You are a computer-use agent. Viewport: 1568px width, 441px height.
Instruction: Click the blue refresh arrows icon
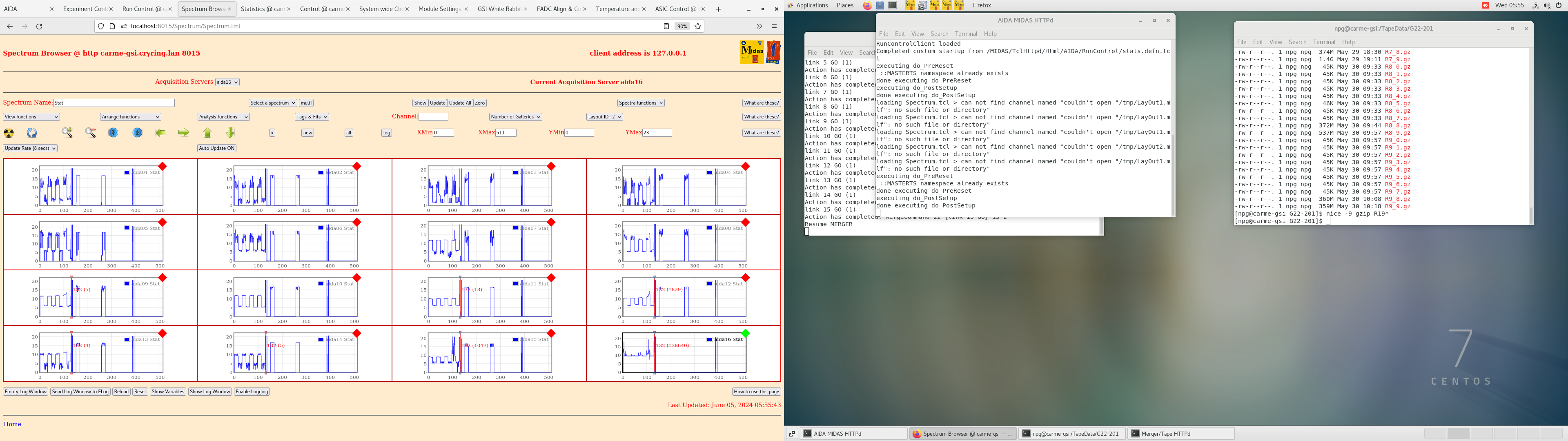click(32, 133)
